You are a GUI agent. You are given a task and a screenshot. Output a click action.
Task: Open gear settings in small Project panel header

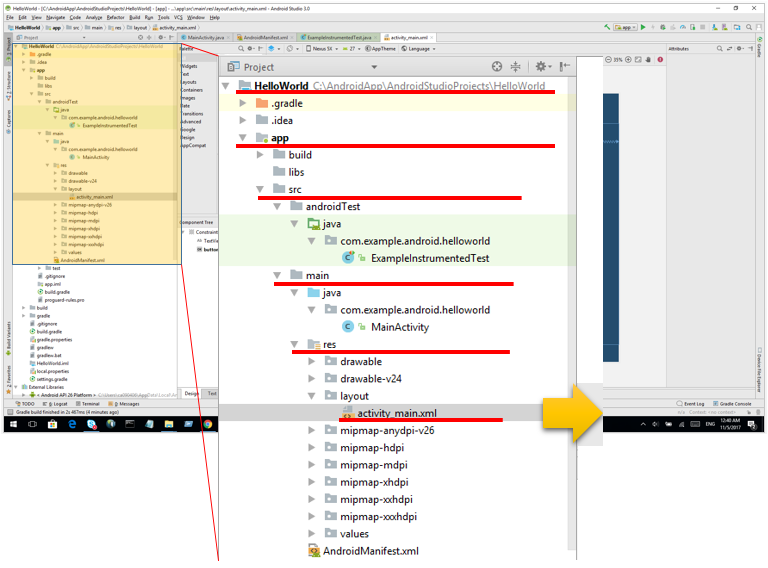tap(161, 37)
